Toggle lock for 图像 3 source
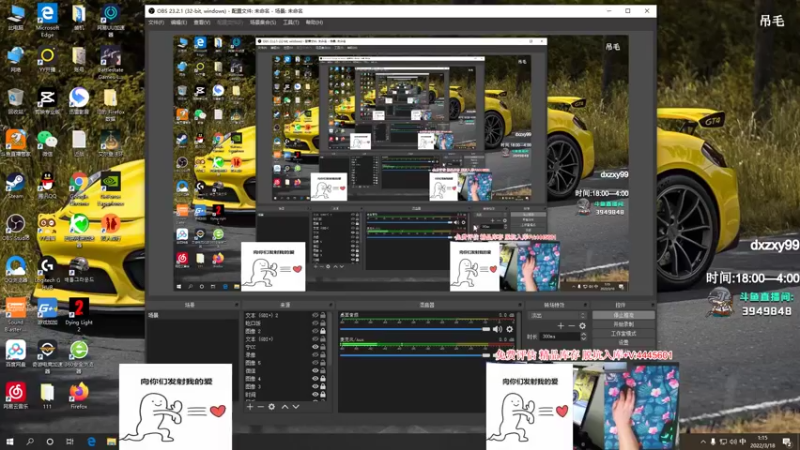This screenshot has height=450, width=800. 322,386
